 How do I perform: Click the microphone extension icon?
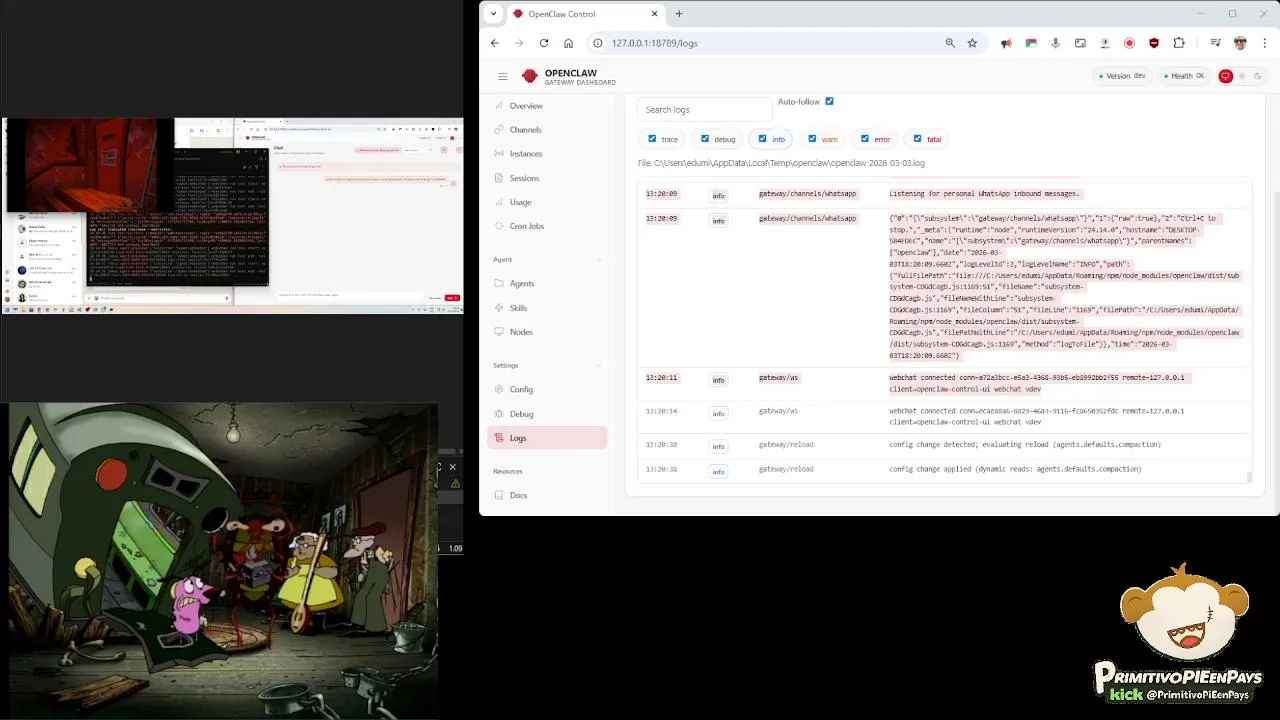click(1055, 43)
